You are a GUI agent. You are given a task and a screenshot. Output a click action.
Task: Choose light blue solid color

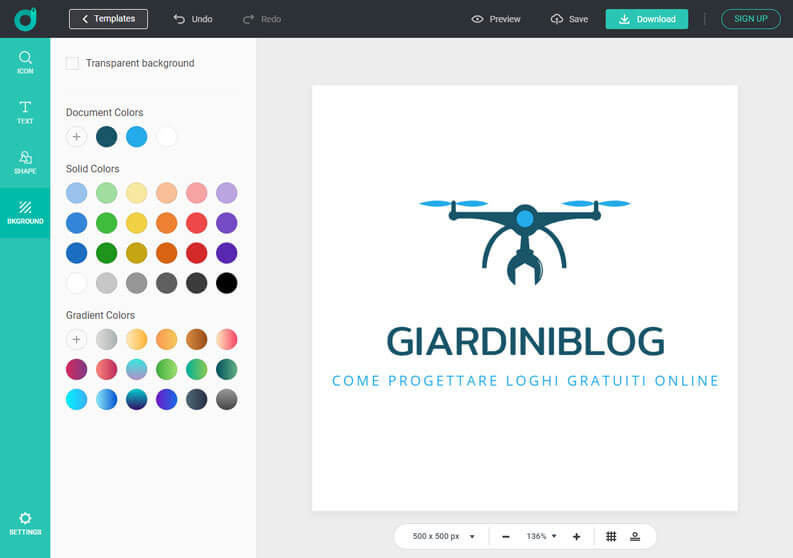click(76, 193)
